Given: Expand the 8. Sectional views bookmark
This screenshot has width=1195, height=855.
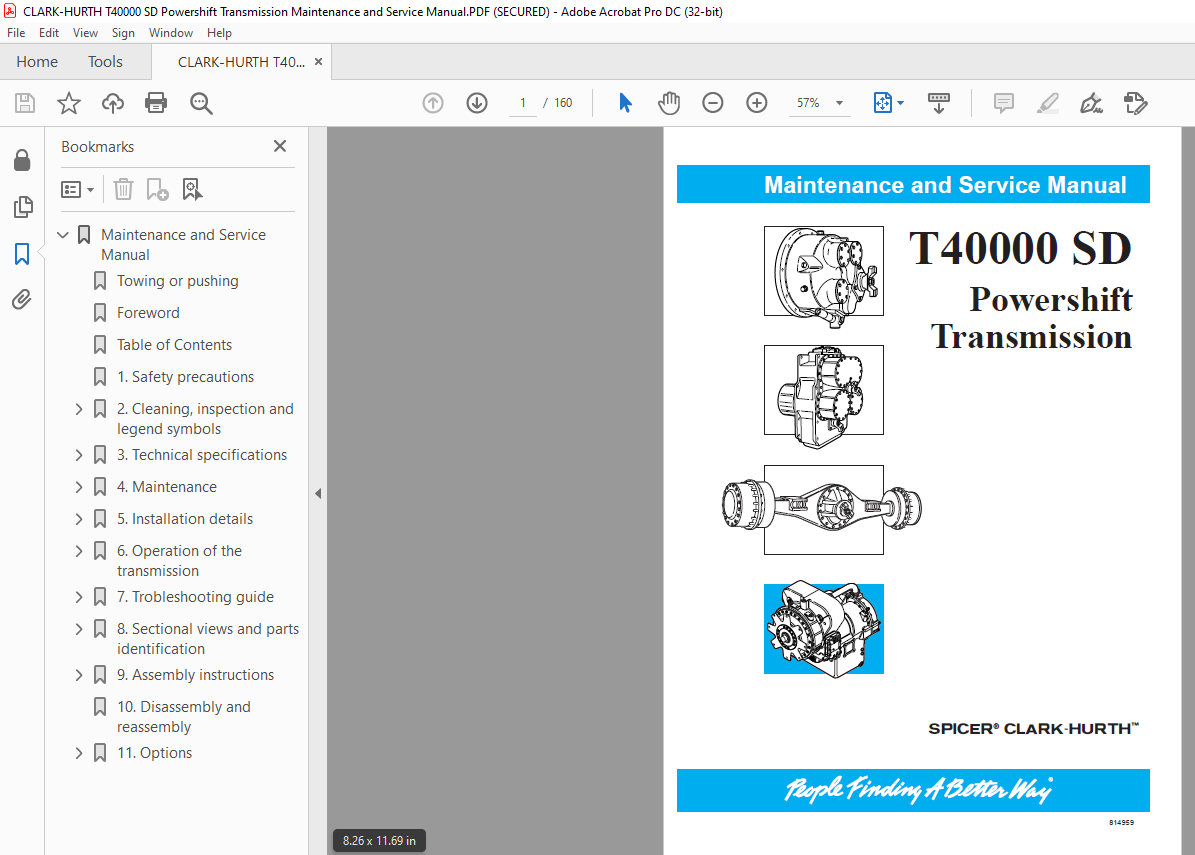Looking at the screenshot, I should click(x=79, y=629).
